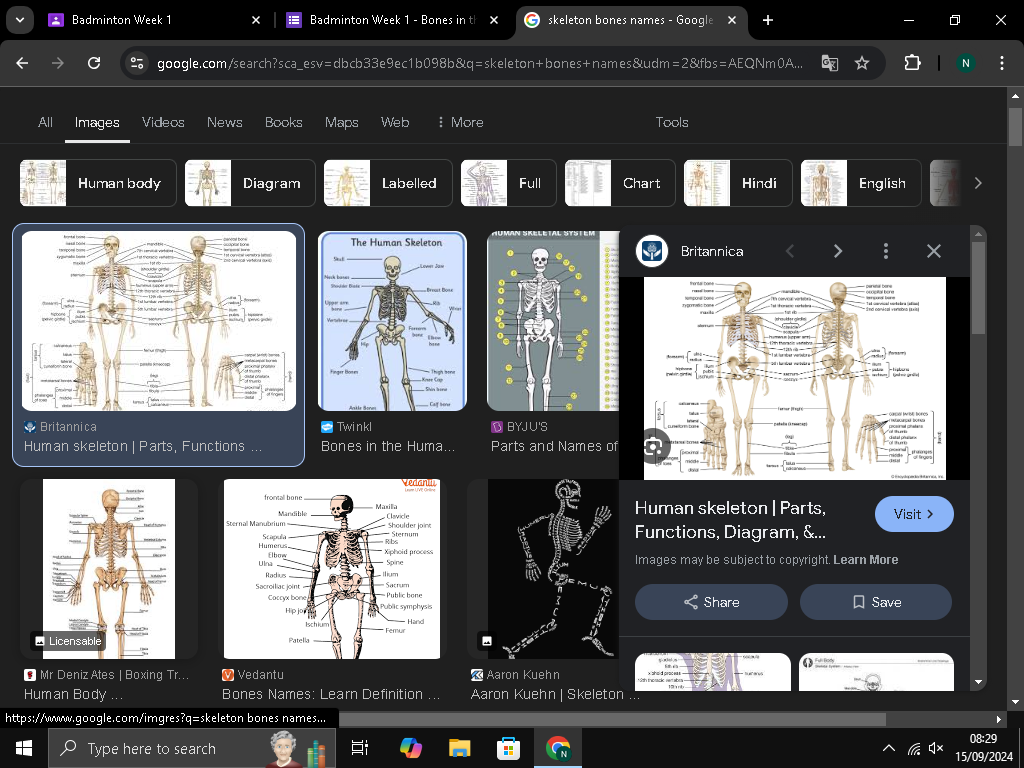Switch to the All results tab

click(x=45, y=122)
